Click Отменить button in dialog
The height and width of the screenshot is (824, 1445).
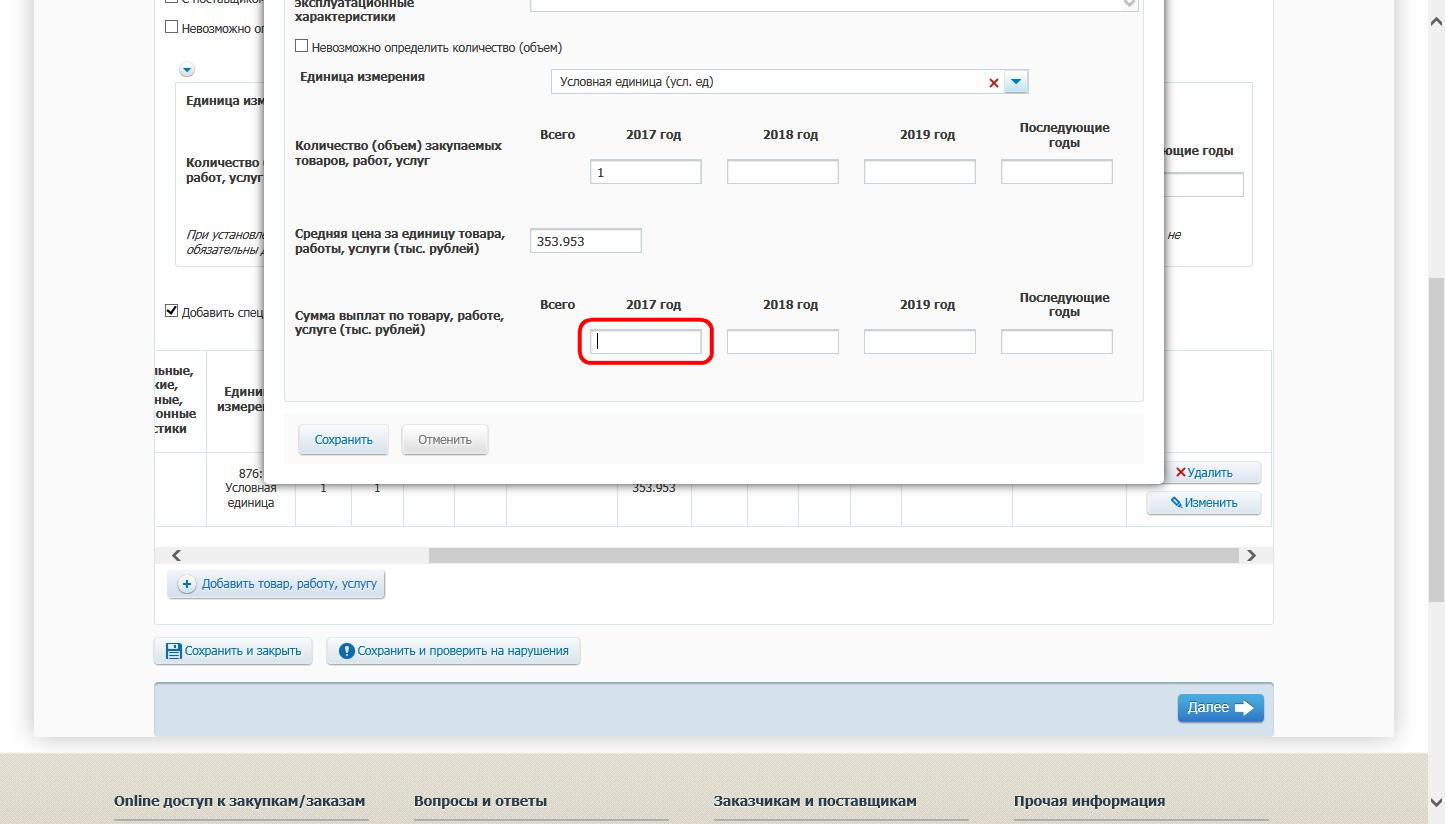[x=444, y=440]
